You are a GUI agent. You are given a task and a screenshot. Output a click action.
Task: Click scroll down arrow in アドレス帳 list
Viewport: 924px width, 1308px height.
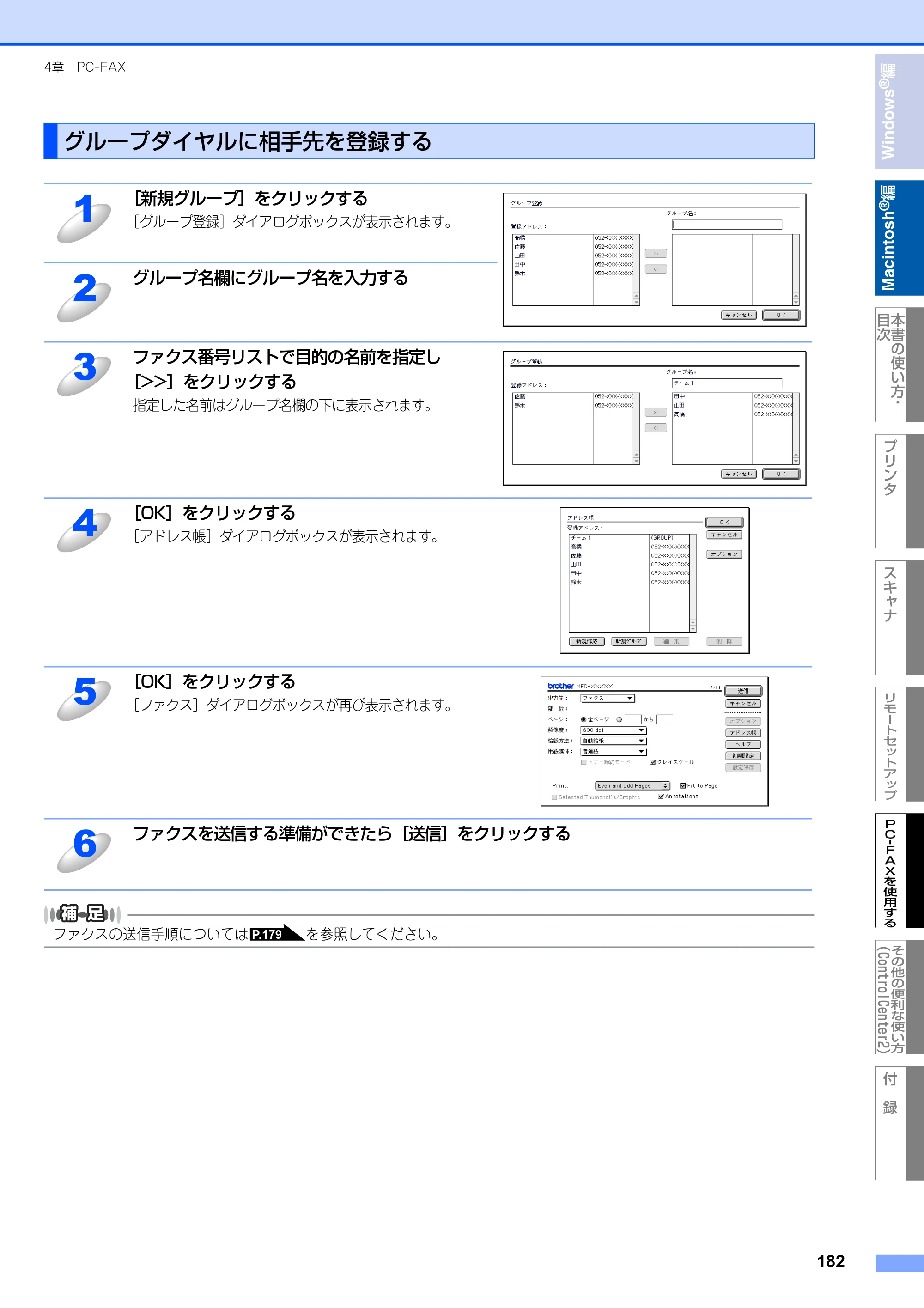(693, 629)
